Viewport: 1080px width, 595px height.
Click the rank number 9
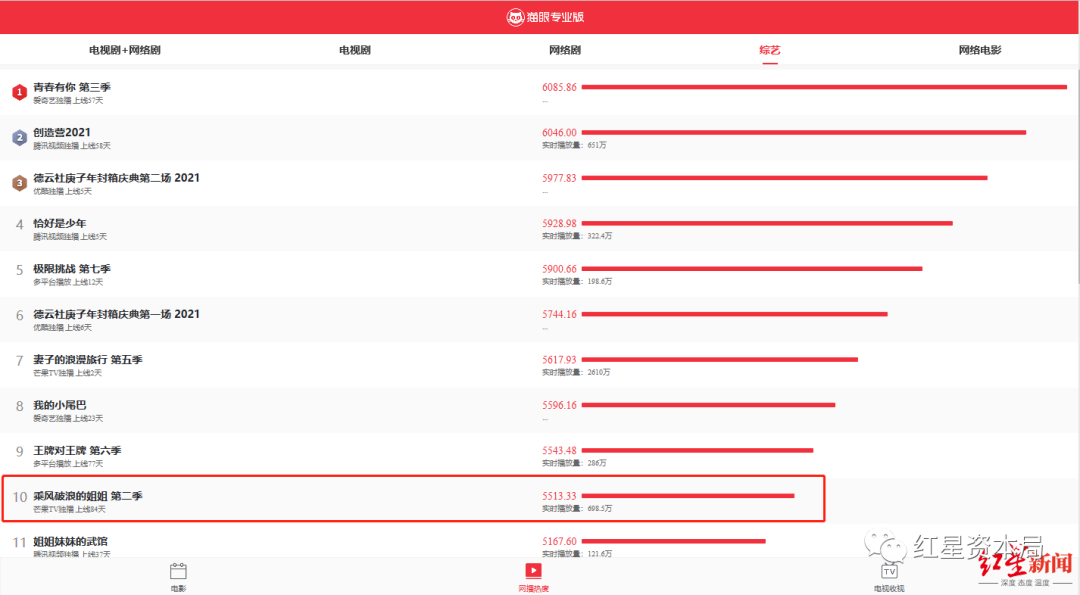pyautogui.click(x=19, y=452)
